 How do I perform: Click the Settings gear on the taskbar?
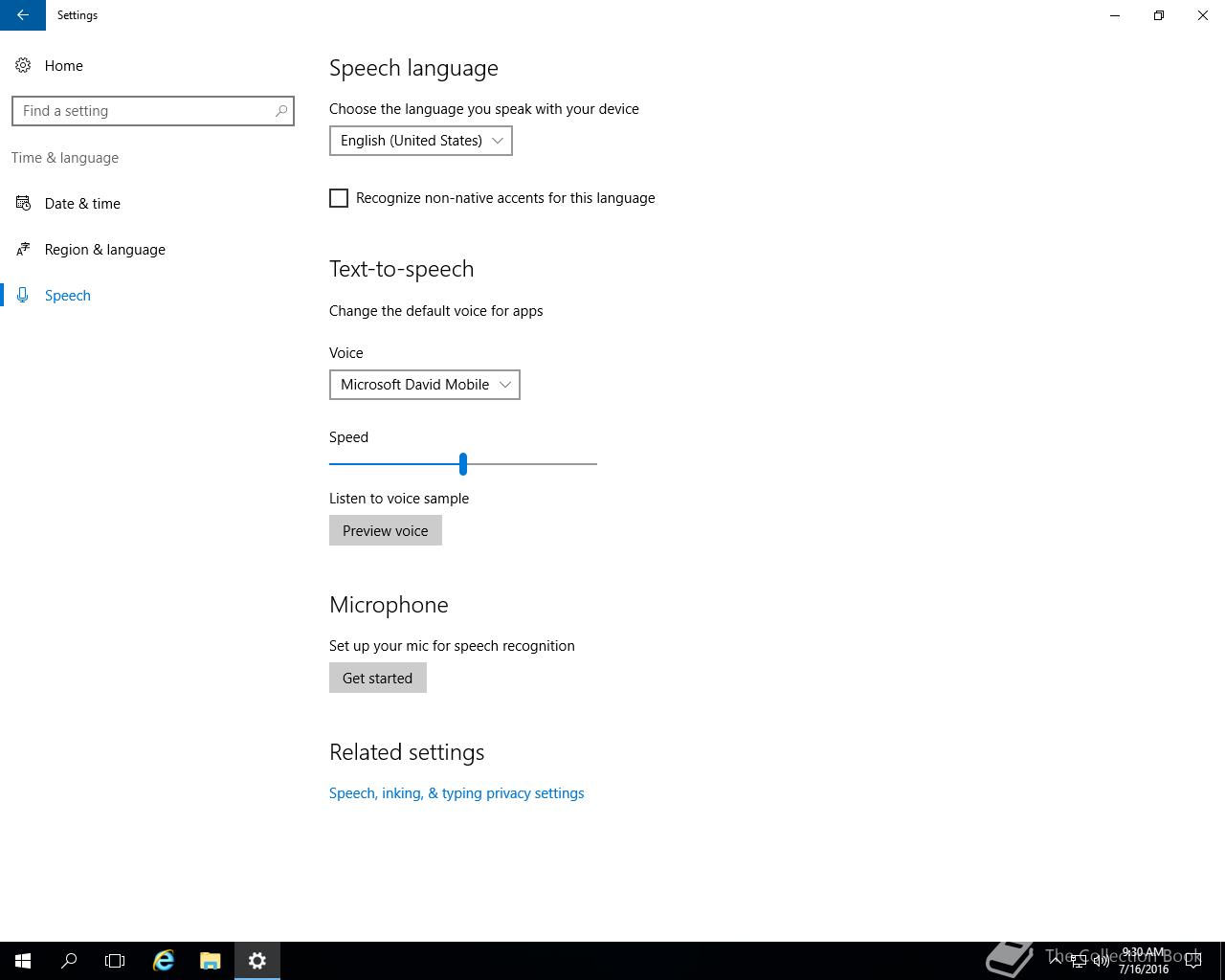pos(256,961)
